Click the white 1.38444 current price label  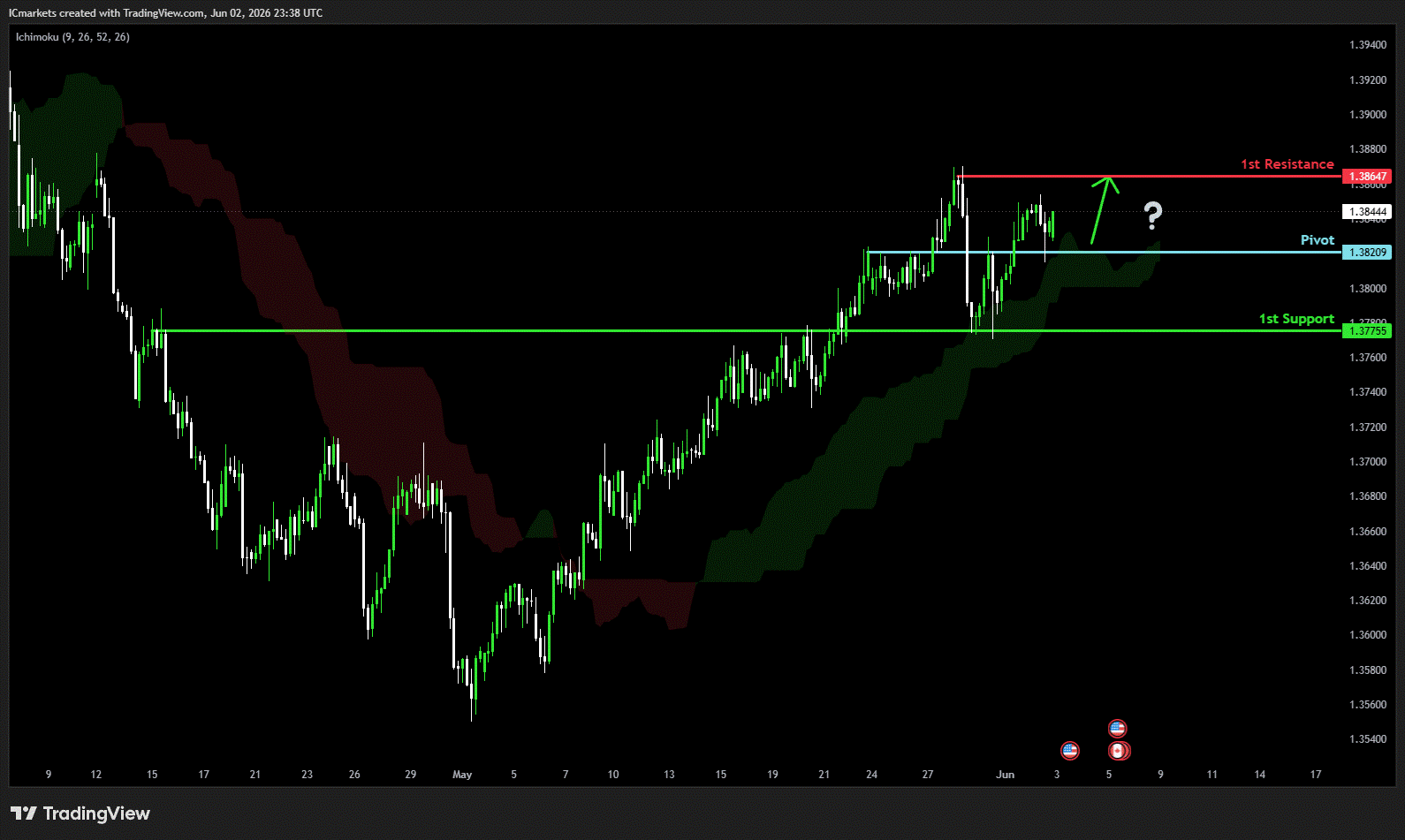[x=1367, y=212]
